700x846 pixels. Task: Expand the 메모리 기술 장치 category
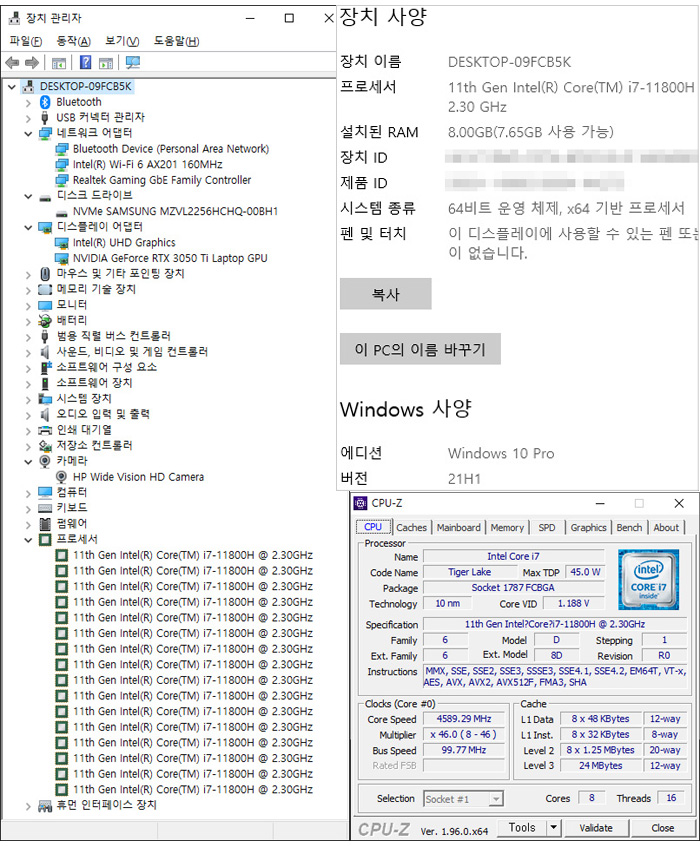[28, 290]
